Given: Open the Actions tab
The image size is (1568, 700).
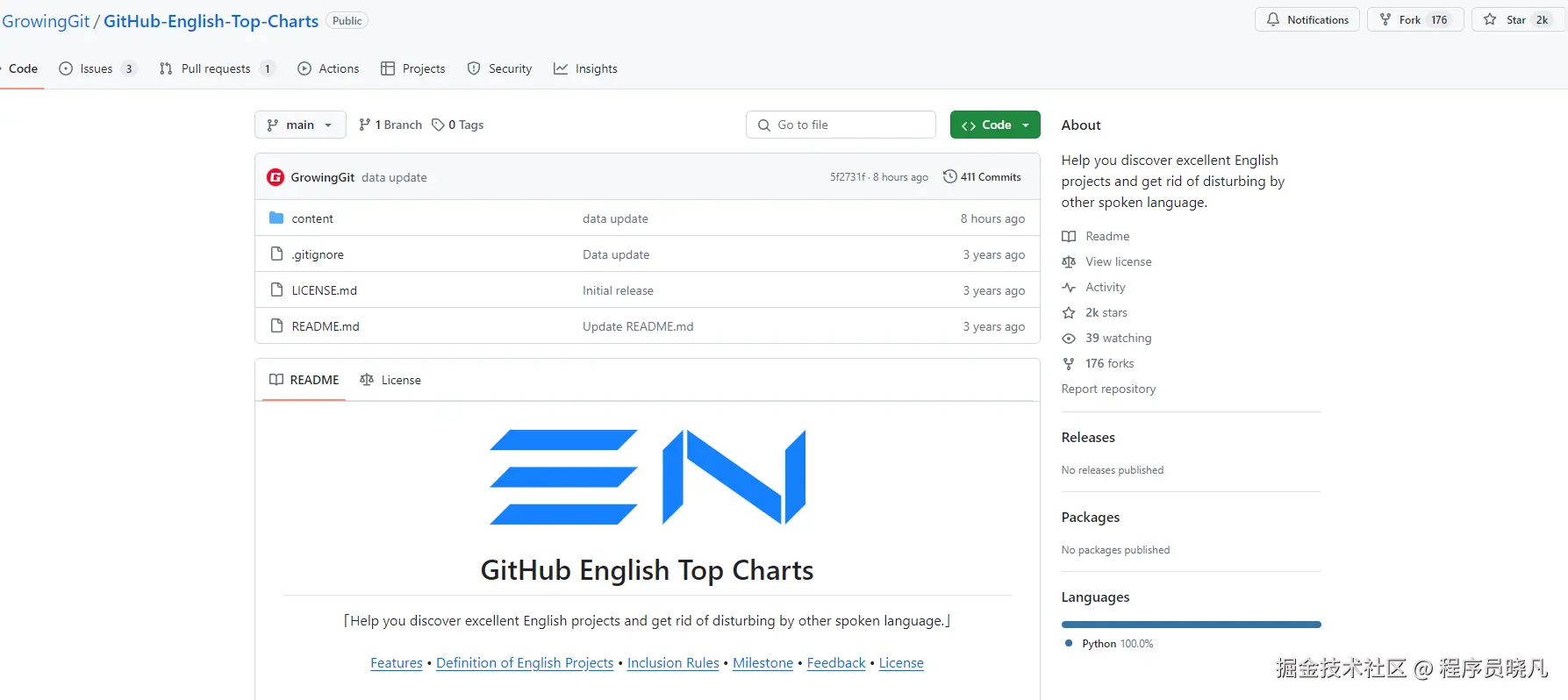Looking at the screenshot, I should [x=328, y=68].
